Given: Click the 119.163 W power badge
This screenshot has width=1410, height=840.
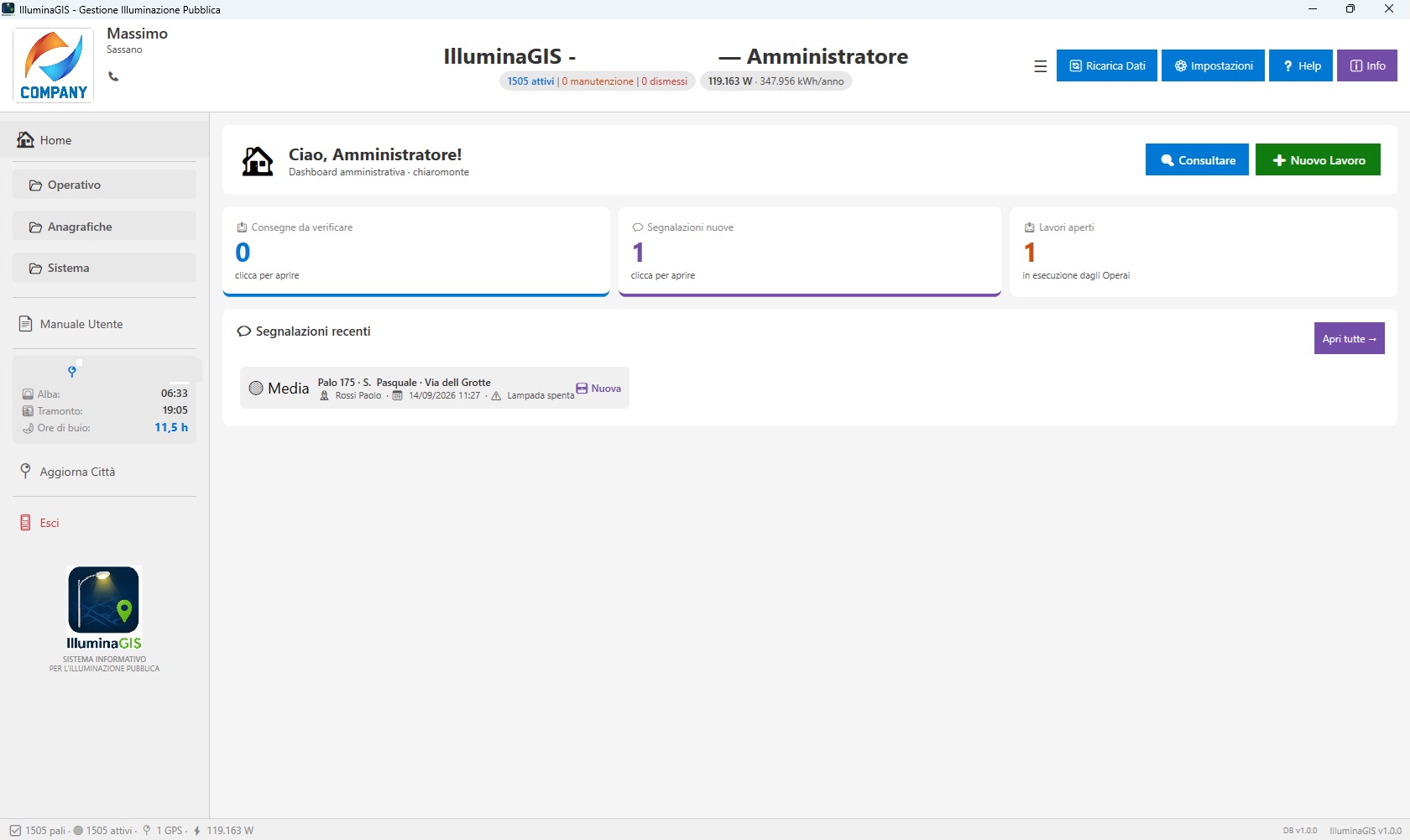Looking at the screenshot, I should pyautogui.click(x=776, y=81).
